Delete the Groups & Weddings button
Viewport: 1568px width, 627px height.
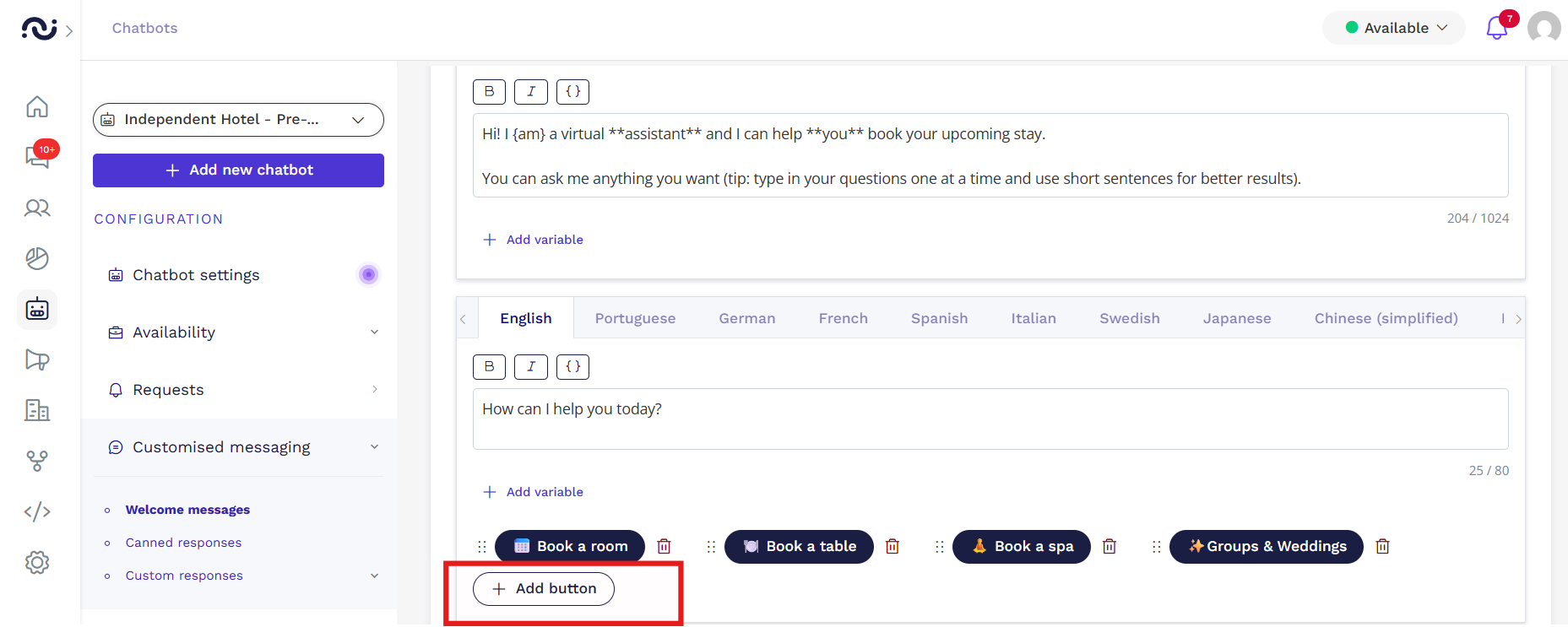1382,547
